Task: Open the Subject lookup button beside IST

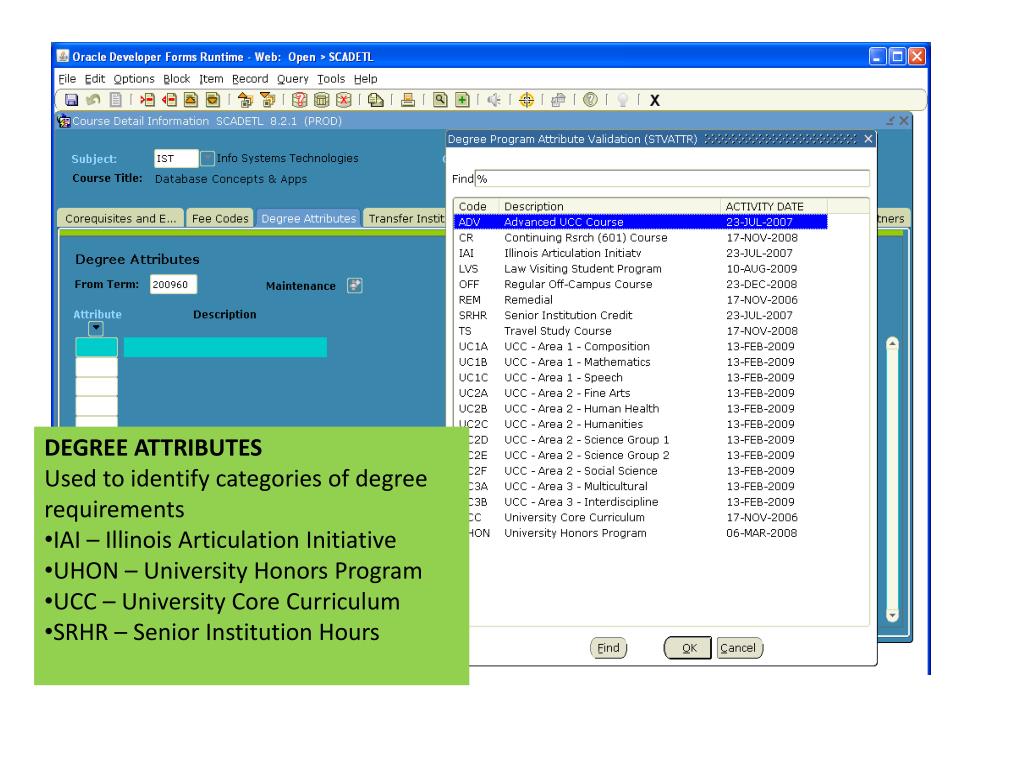Action: (207, 158)
